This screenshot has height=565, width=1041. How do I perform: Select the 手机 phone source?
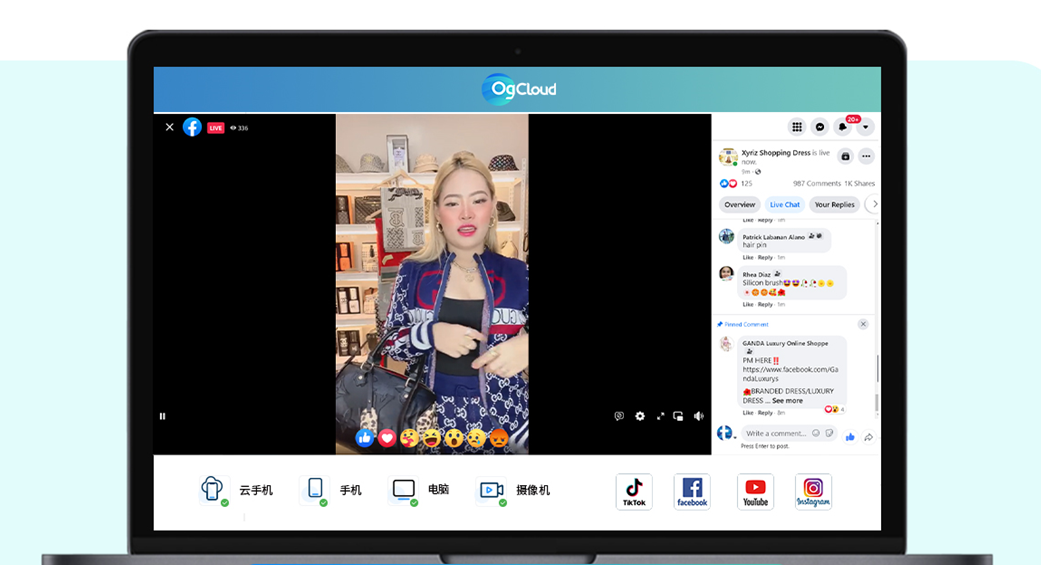click(x=331, y=491)
